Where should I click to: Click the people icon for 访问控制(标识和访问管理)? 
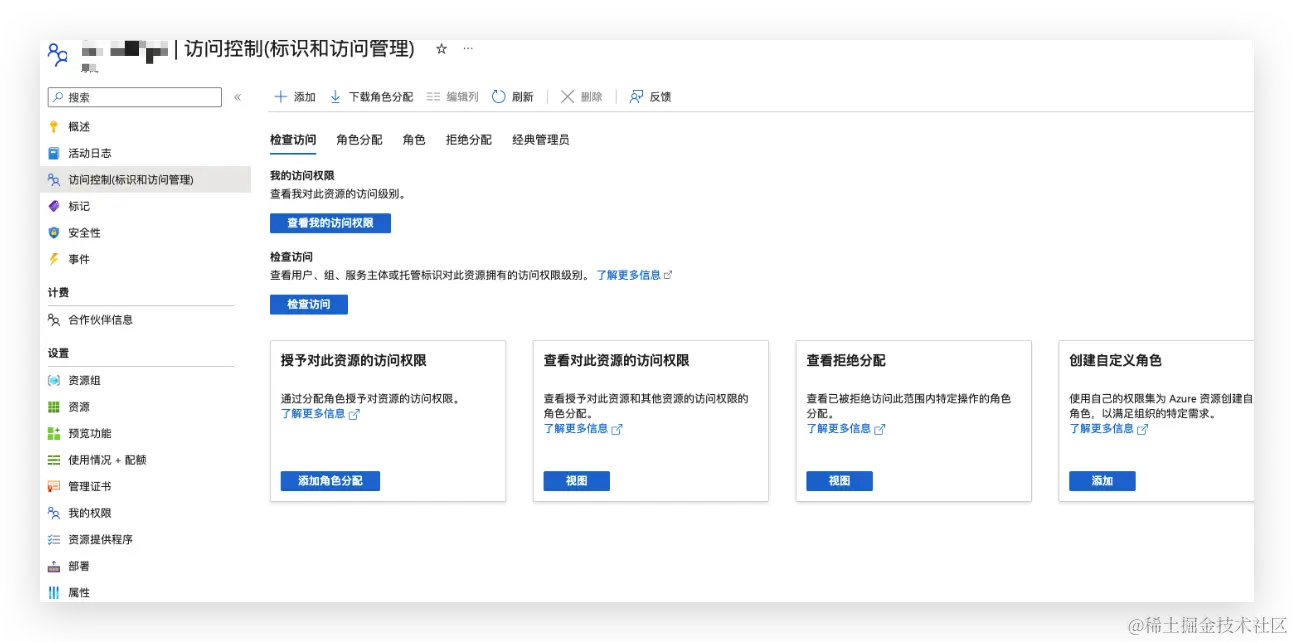[x=54, y=180]
